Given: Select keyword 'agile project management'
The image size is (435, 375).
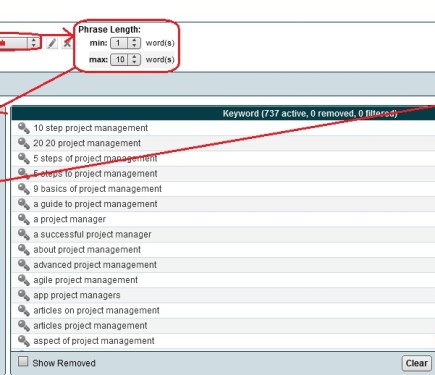Looking at the screenshot, I should (85, 280).
